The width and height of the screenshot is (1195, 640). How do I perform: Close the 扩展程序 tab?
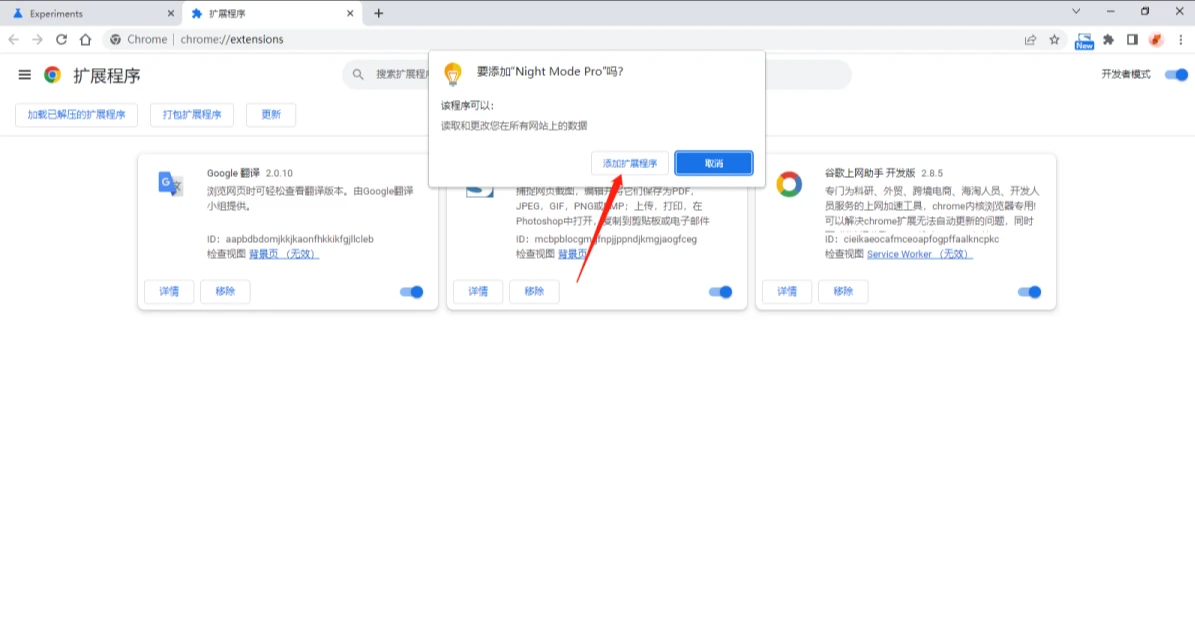[350, 14]
